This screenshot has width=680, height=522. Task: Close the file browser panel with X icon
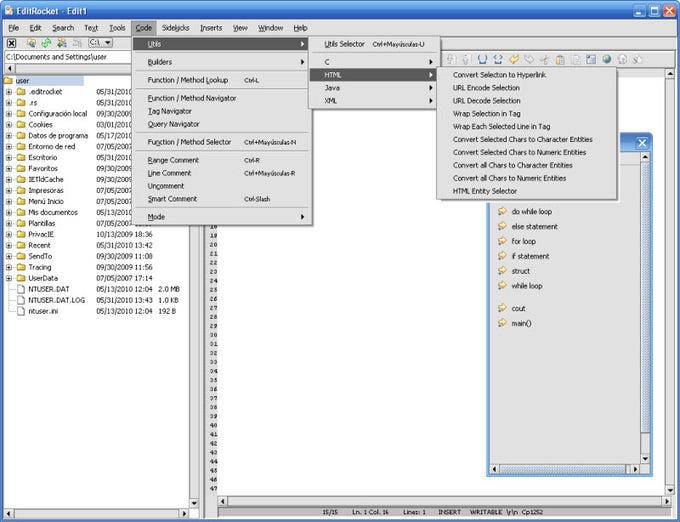[12, 43]
